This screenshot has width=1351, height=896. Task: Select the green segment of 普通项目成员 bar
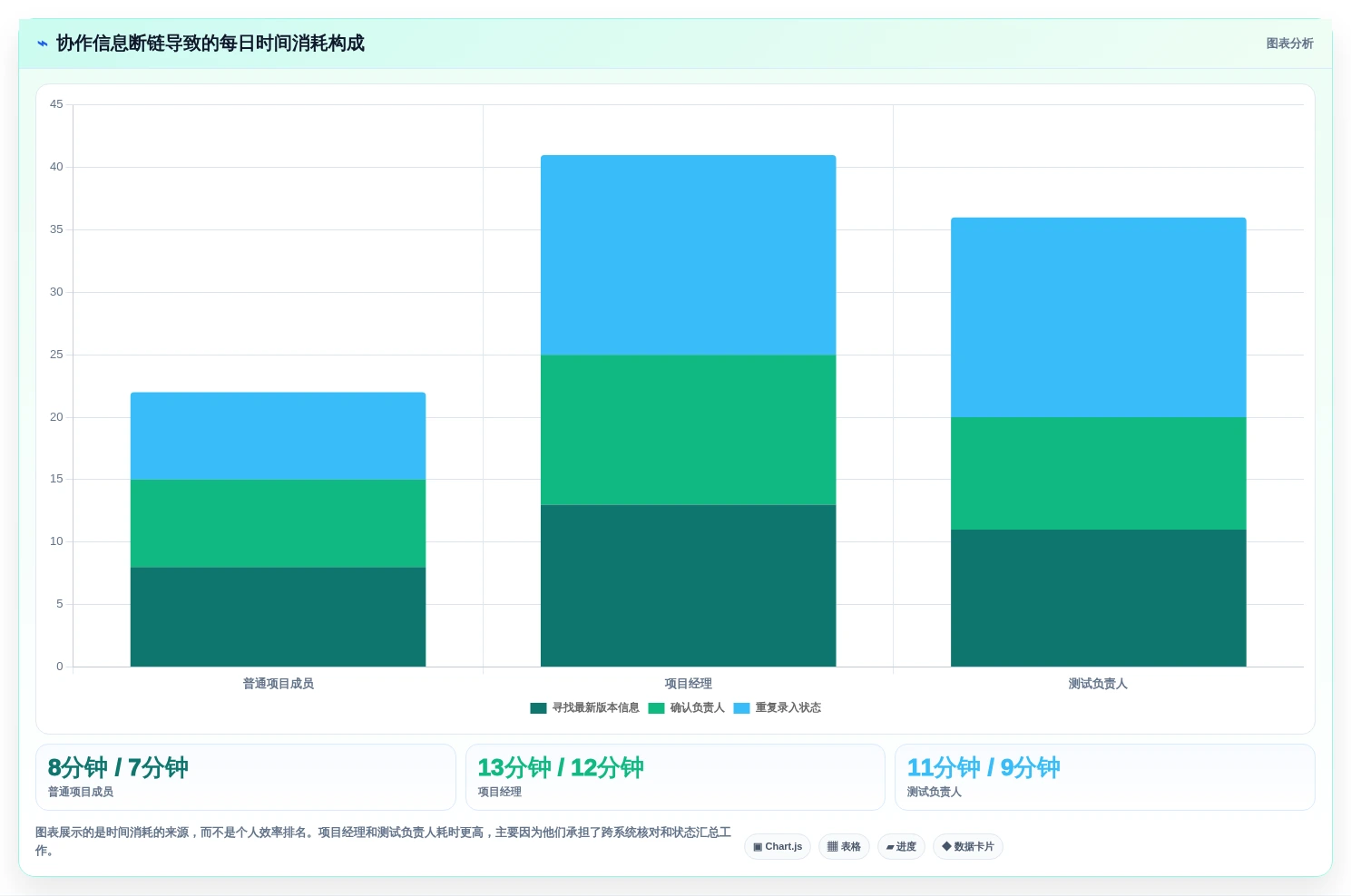coord(278,523)
